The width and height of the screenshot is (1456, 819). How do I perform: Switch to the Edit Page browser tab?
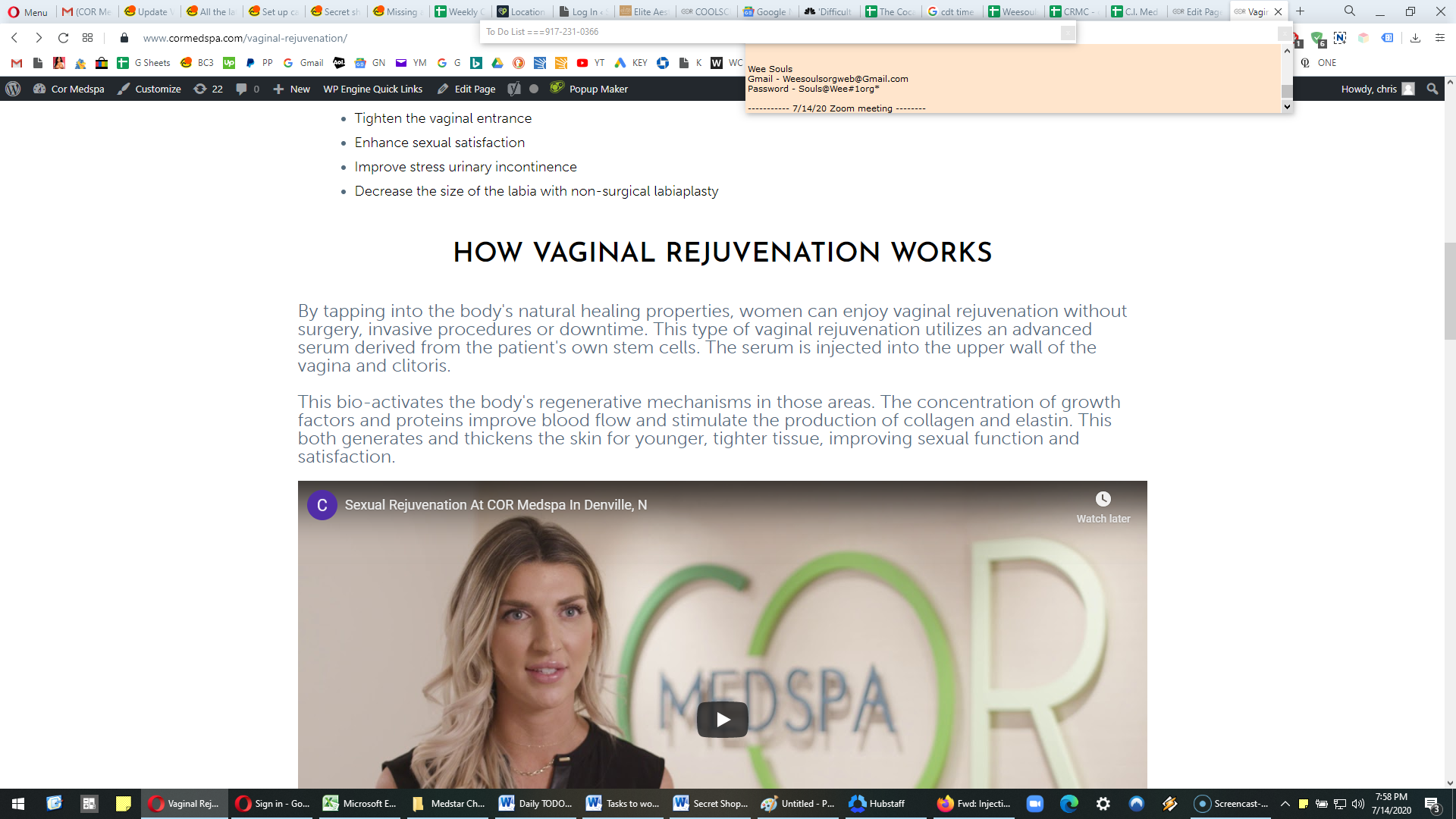point(1197,11)
